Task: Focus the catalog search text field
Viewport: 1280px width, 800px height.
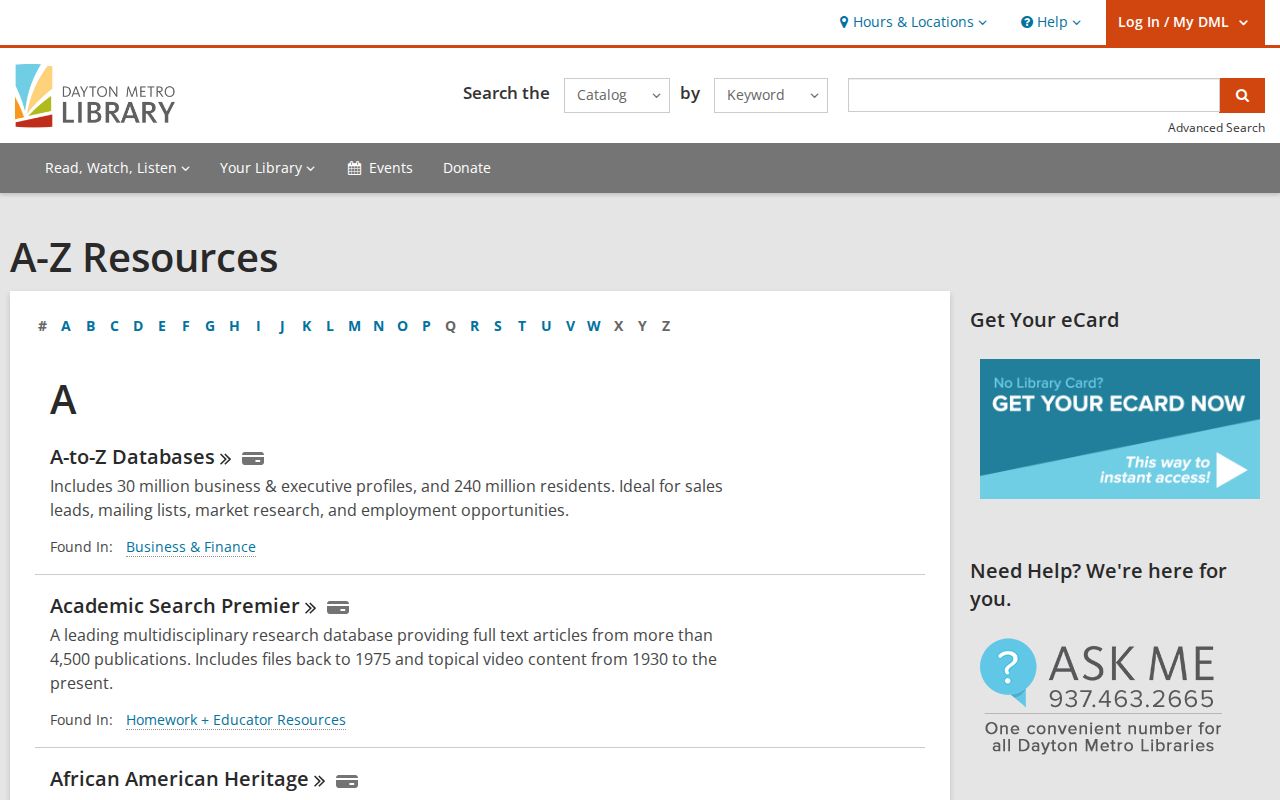Action: coord(1034,95)
